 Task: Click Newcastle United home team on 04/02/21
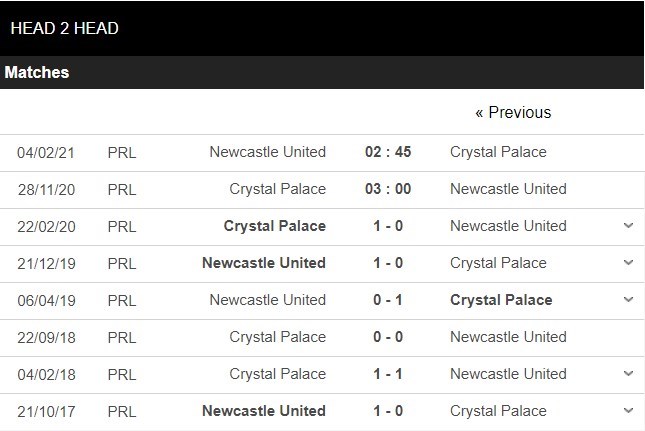[x=267, y=152]
